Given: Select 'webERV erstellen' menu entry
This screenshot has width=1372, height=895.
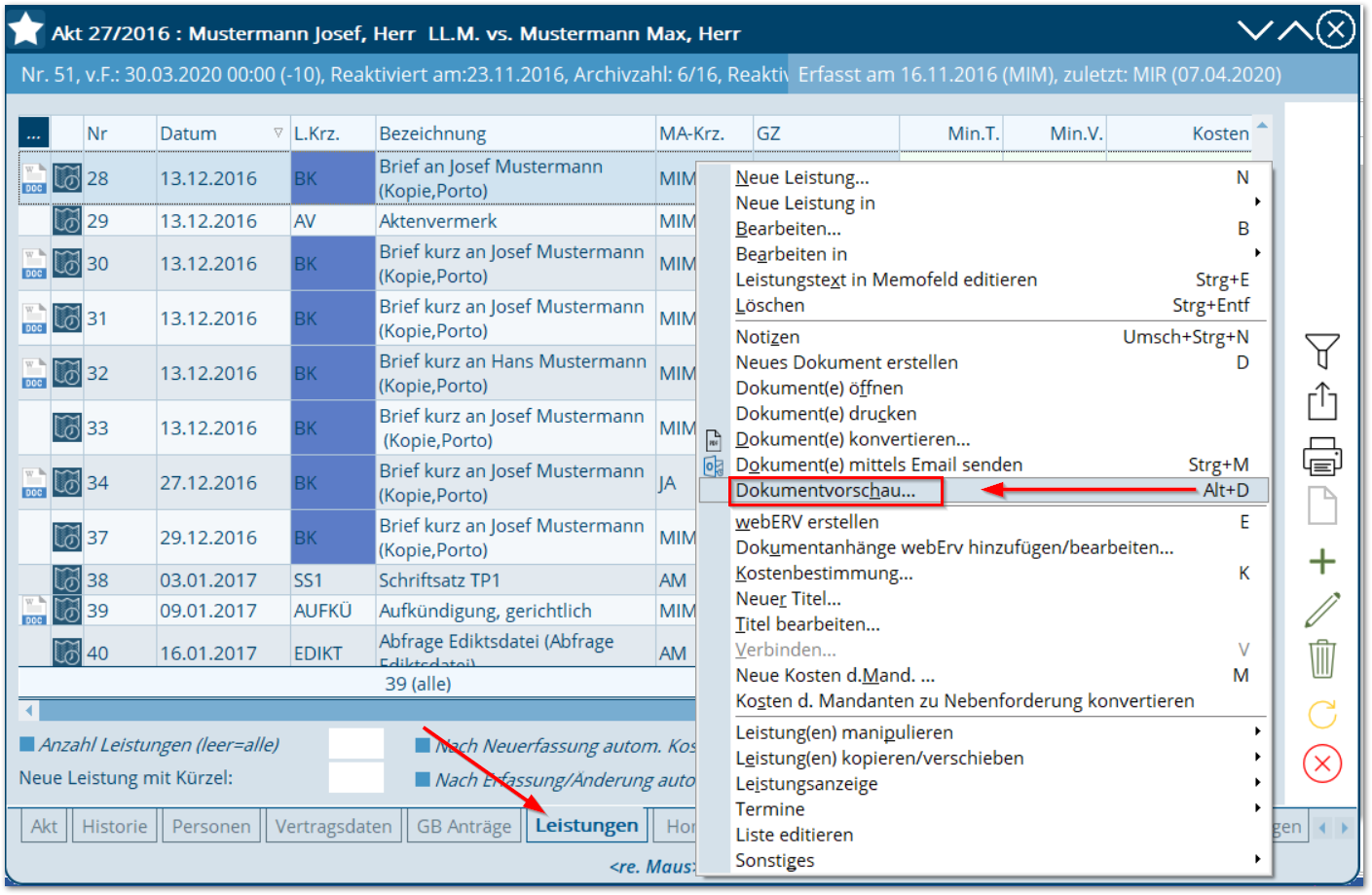Looking at the screenshot, I should (x=983, y=522).
